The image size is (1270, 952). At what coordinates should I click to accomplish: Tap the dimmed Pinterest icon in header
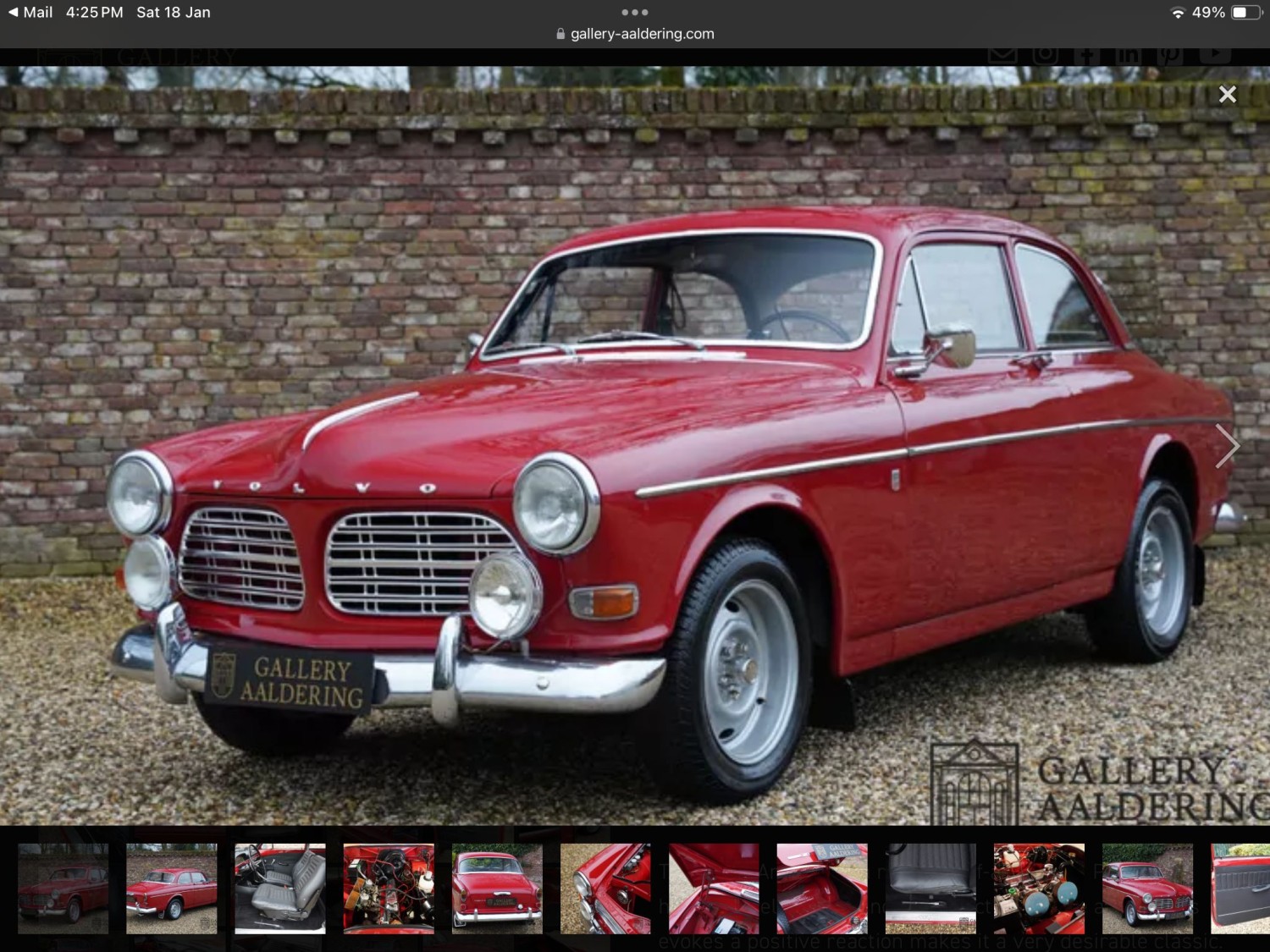1169,56
